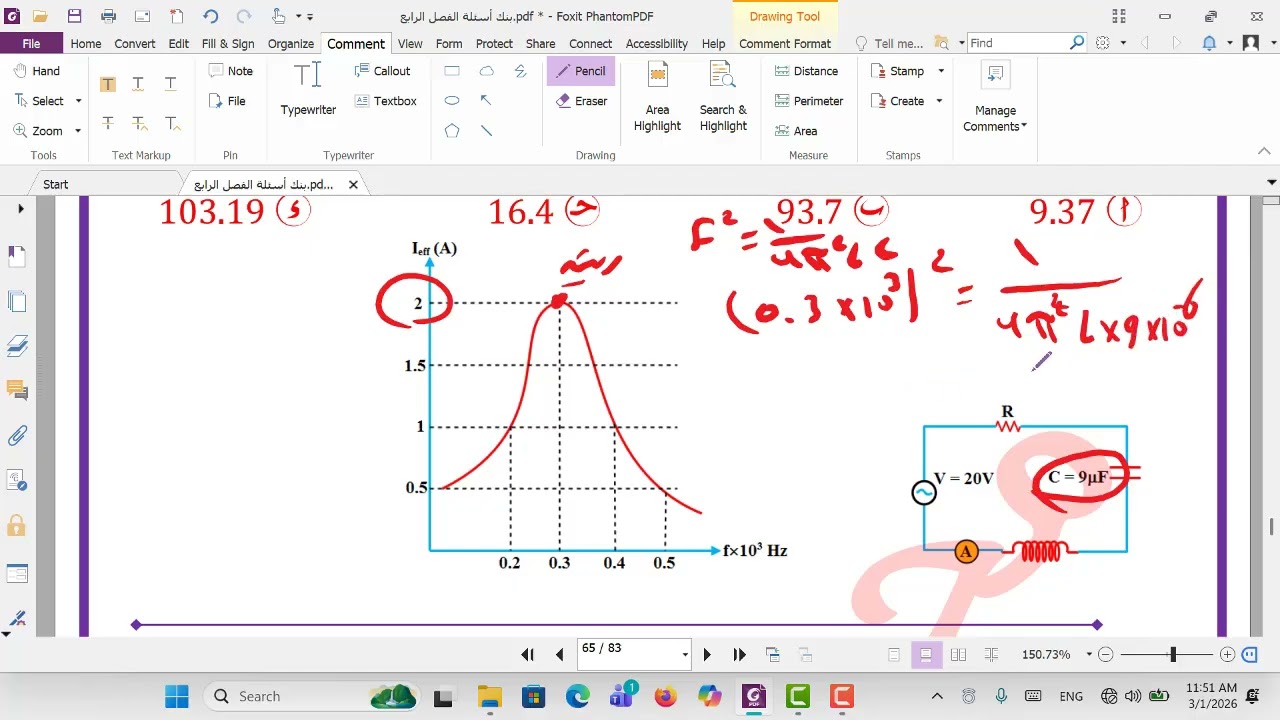Open the Select tool dropdown
This screenshot has width=1280, height=720.
tap(78, 101)
